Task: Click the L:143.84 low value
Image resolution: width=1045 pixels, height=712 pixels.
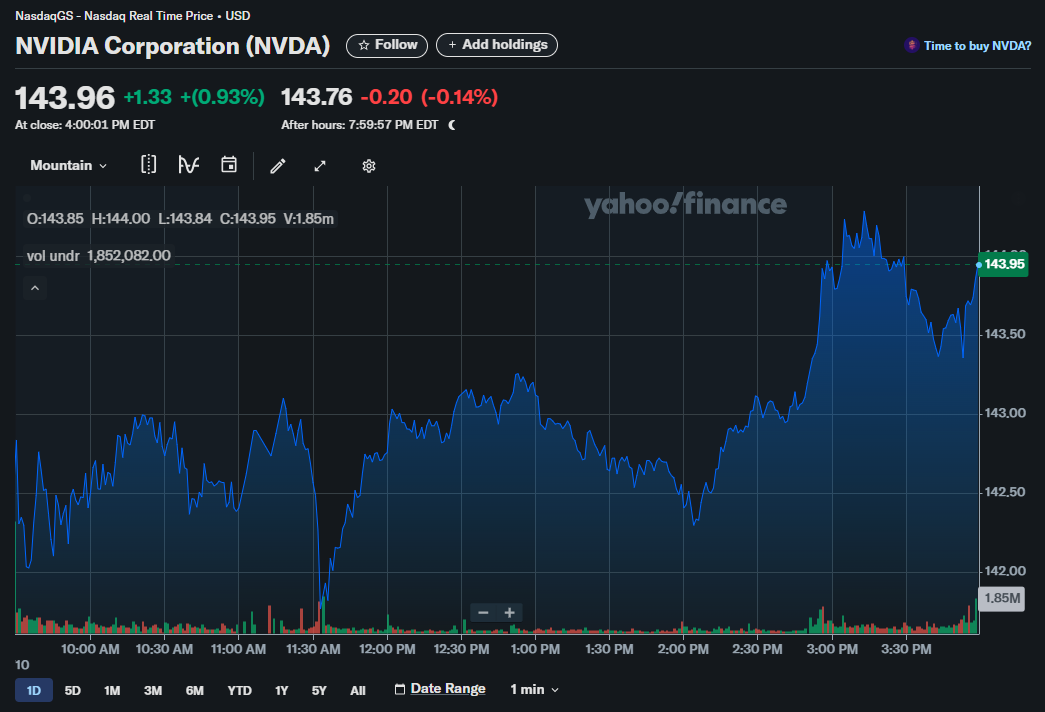Action: 185,219
